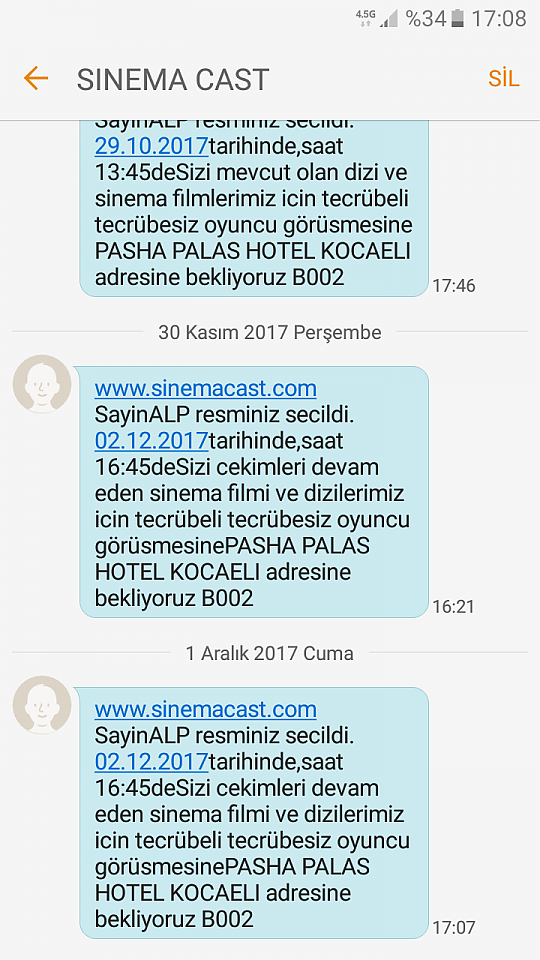Image resolution: width=540 pixels, height=960 pixels.
Task: Tap the orange back arrow
Action: point(36,78)
